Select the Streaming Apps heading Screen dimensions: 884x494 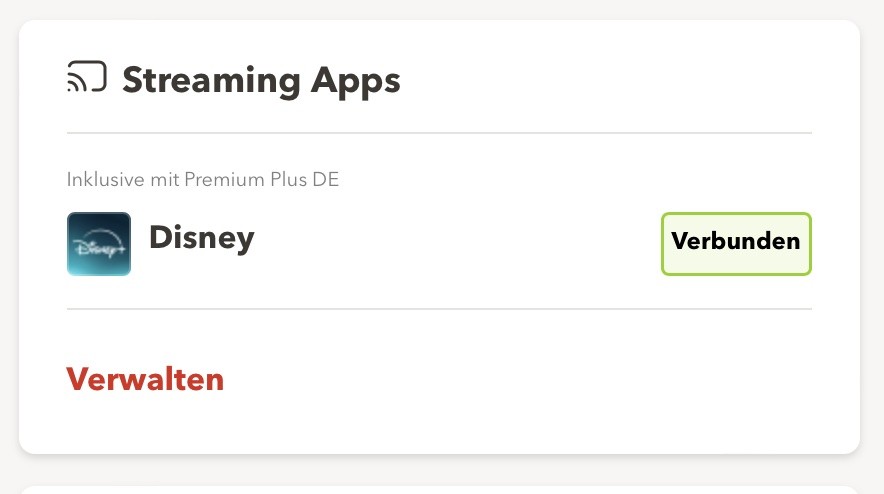260,80
